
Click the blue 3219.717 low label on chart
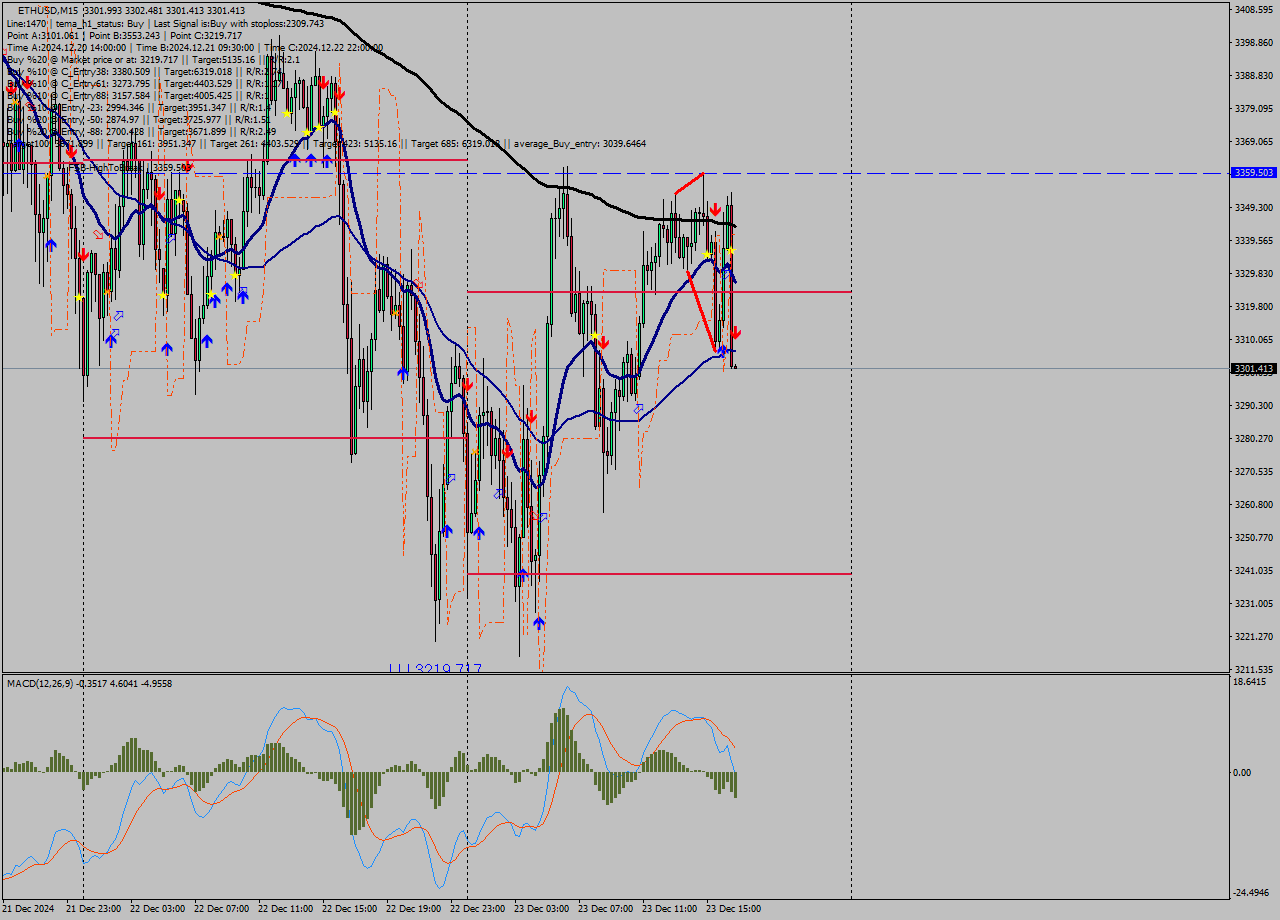point(435,667)
